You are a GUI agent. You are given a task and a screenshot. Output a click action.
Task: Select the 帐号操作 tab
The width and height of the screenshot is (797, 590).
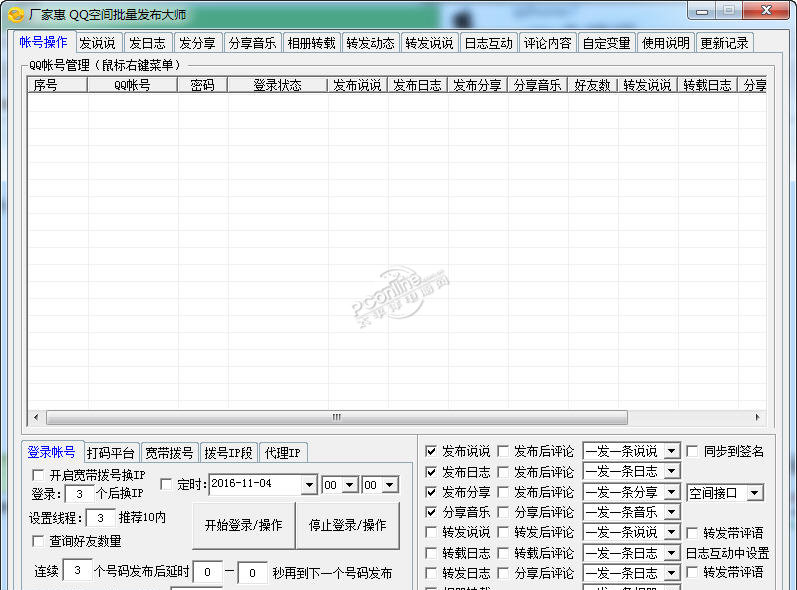click(43, 42)
